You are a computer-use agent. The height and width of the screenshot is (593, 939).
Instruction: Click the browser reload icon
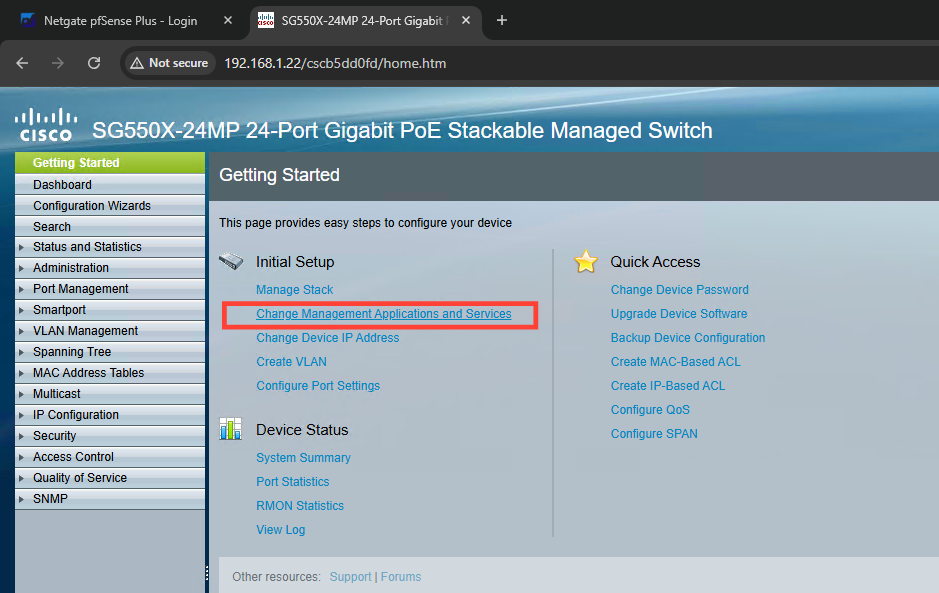(94, 63)
